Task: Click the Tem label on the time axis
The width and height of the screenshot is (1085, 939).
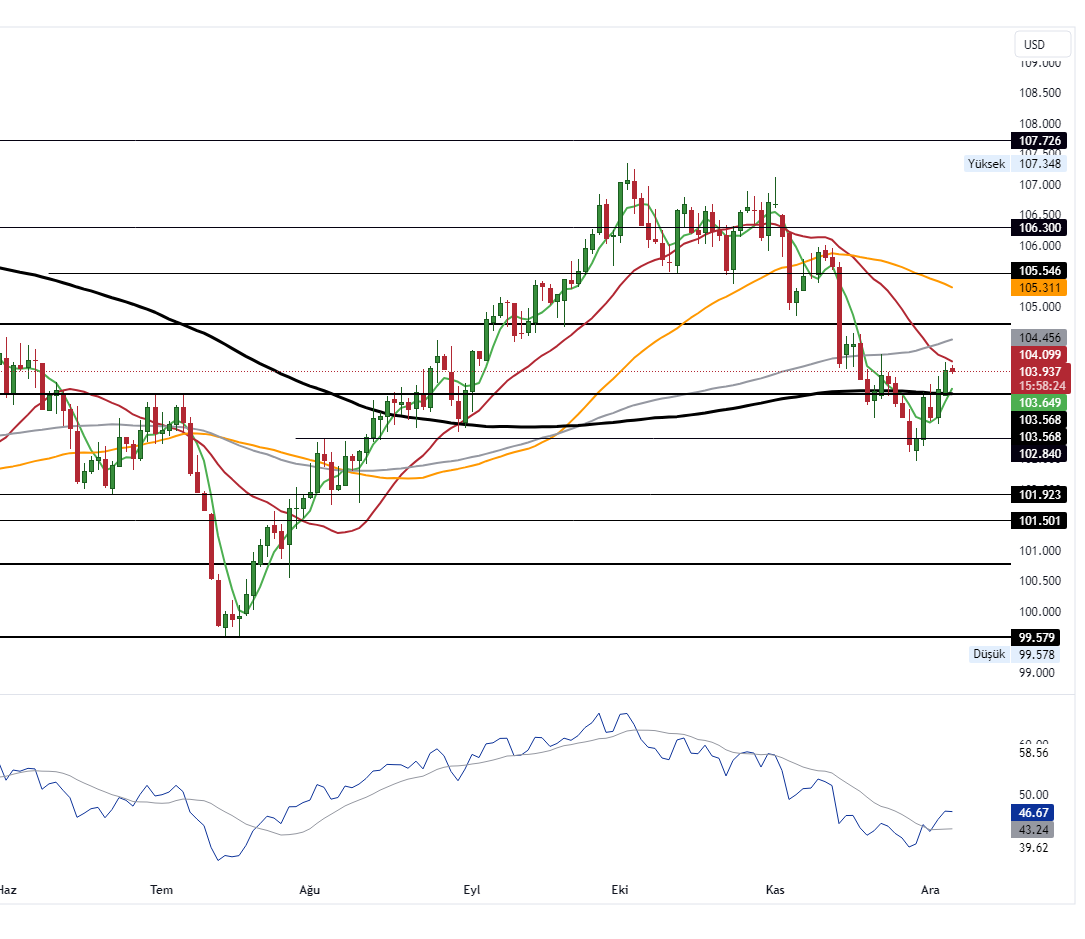Action: [161, 889]
